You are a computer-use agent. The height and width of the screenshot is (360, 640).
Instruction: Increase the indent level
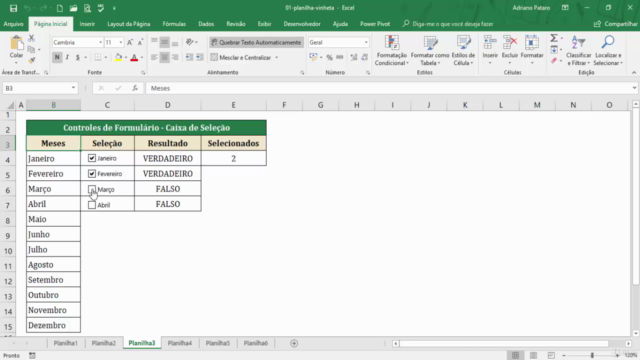click(x=200, y=58)
